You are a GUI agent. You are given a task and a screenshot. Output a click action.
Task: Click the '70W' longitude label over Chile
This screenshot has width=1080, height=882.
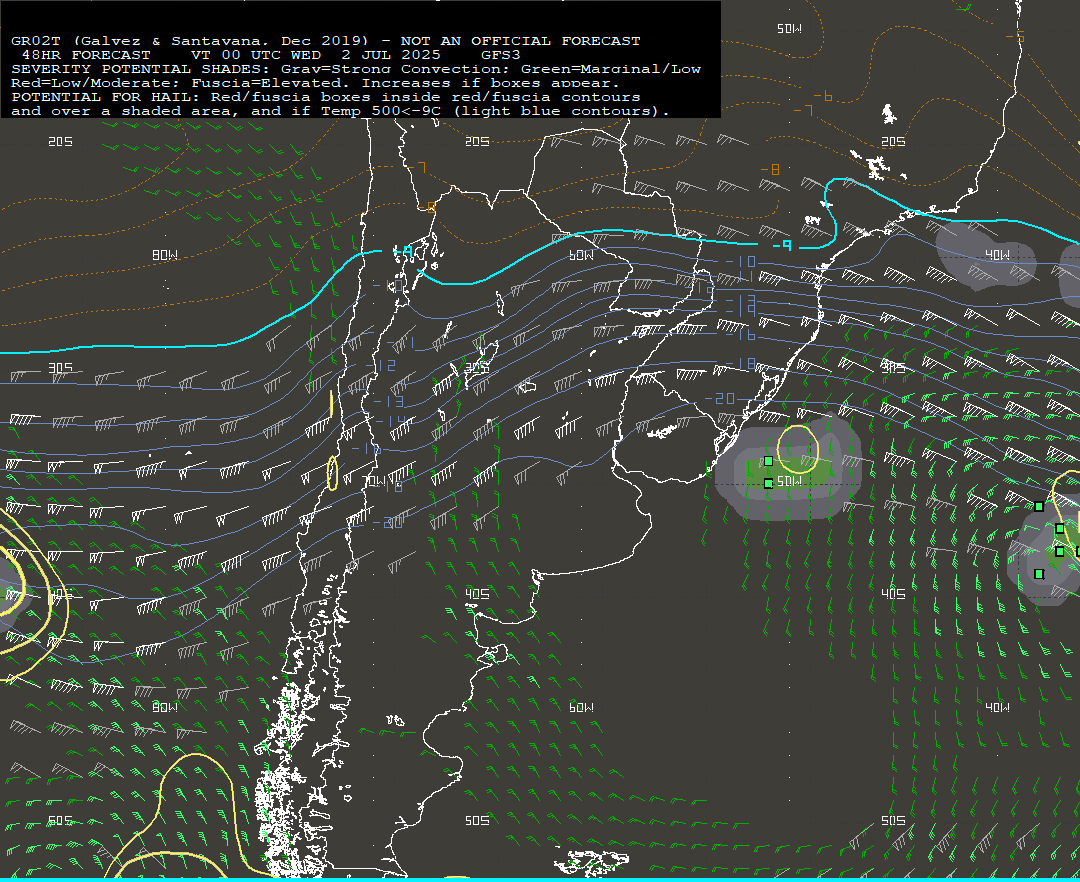pyautogui.click(x=375, y=481)
